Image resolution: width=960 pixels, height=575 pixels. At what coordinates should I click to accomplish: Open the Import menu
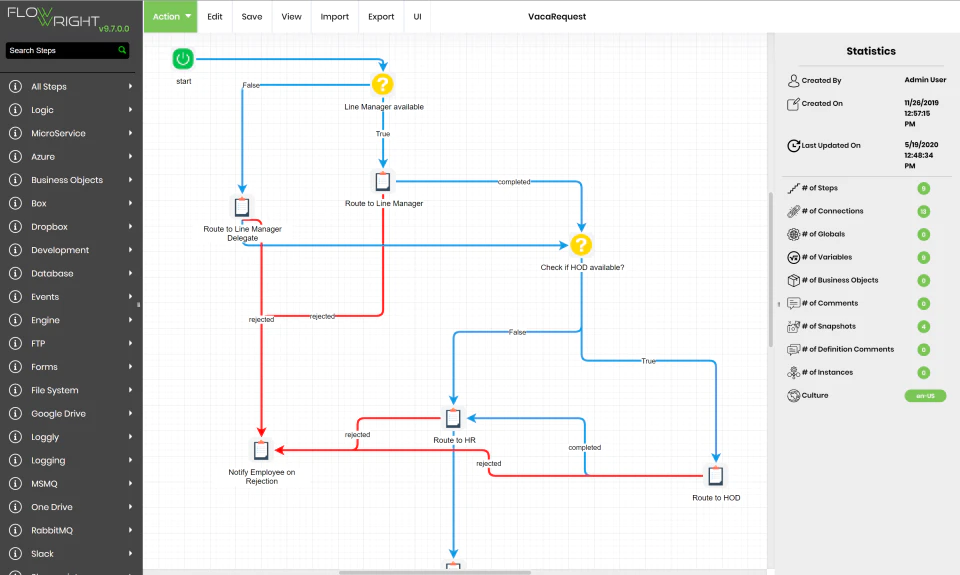(x=334, y=17)
